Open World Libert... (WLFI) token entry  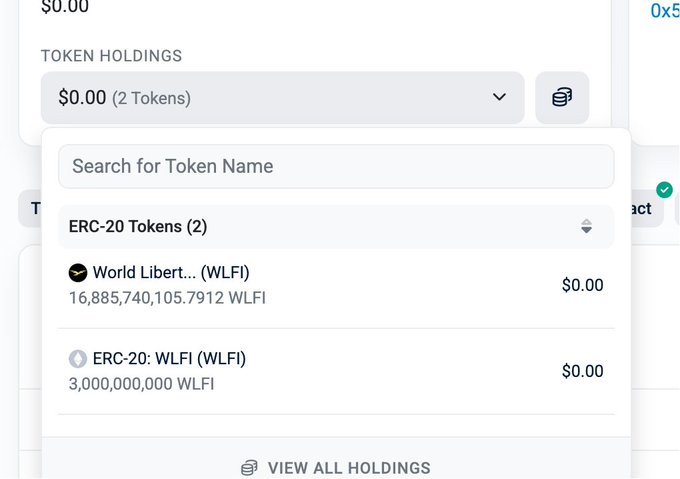point(336,285)
